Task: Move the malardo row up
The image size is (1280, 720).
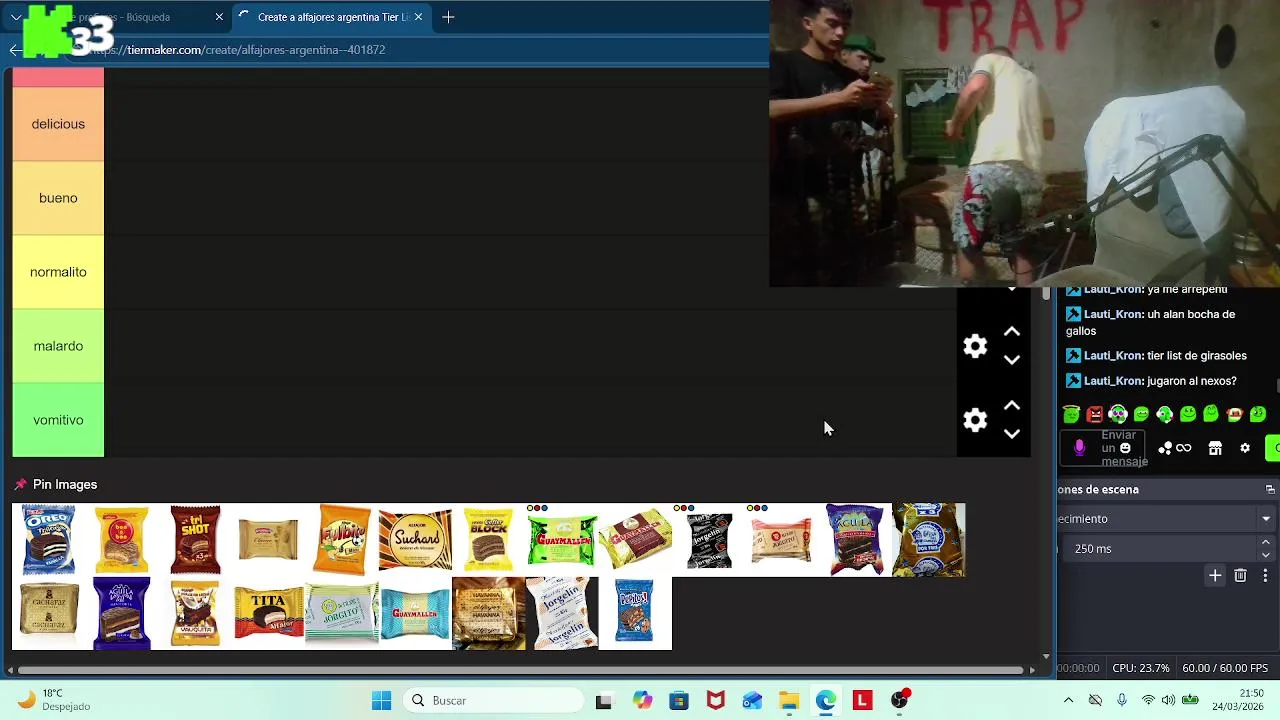Action: click(x=1012, y=332)
